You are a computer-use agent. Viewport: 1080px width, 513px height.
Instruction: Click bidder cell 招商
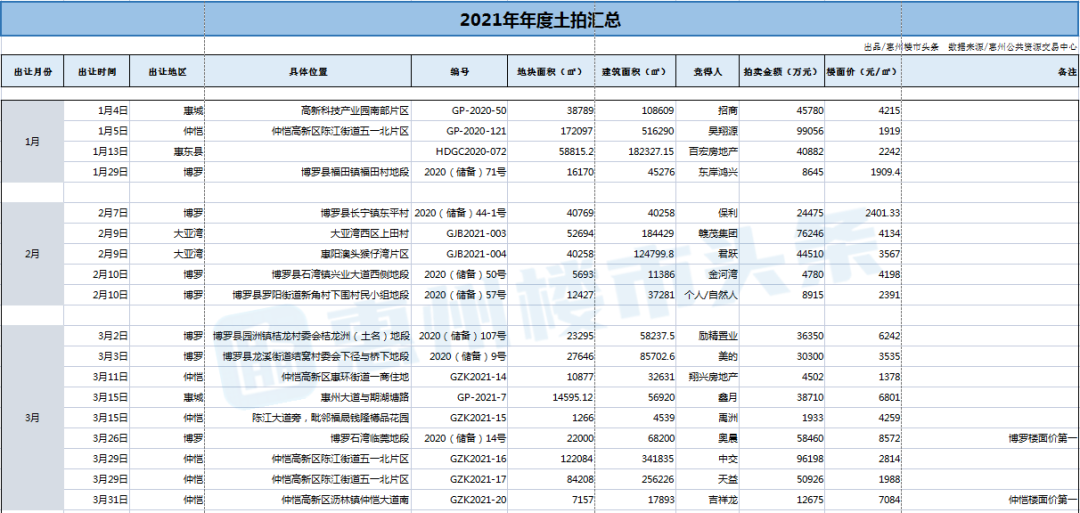click(709, 110)
